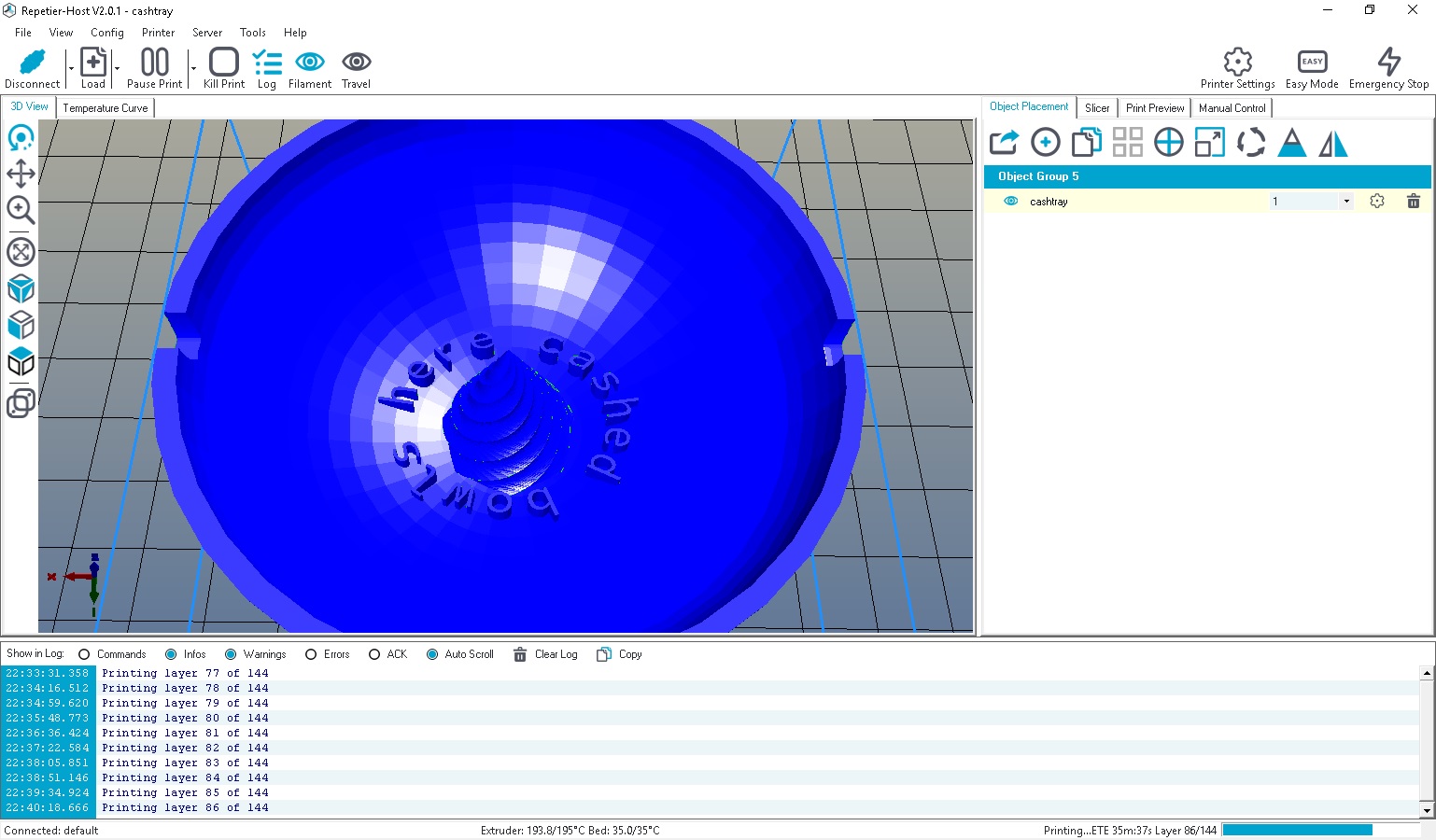
Task: Open the Server menu
Action: [207, 33]
